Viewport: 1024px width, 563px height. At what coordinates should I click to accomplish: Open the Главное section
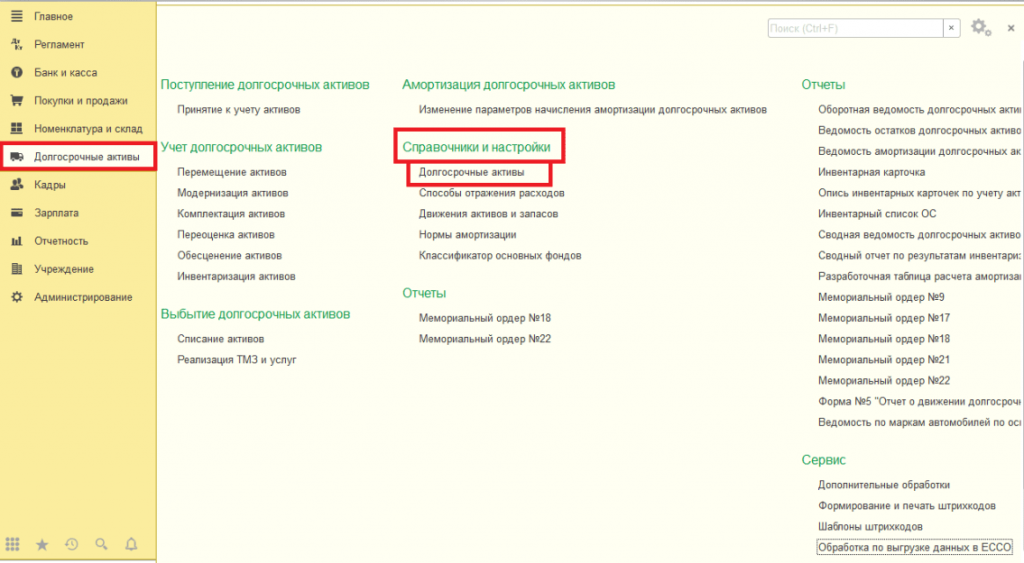(54, 17)
